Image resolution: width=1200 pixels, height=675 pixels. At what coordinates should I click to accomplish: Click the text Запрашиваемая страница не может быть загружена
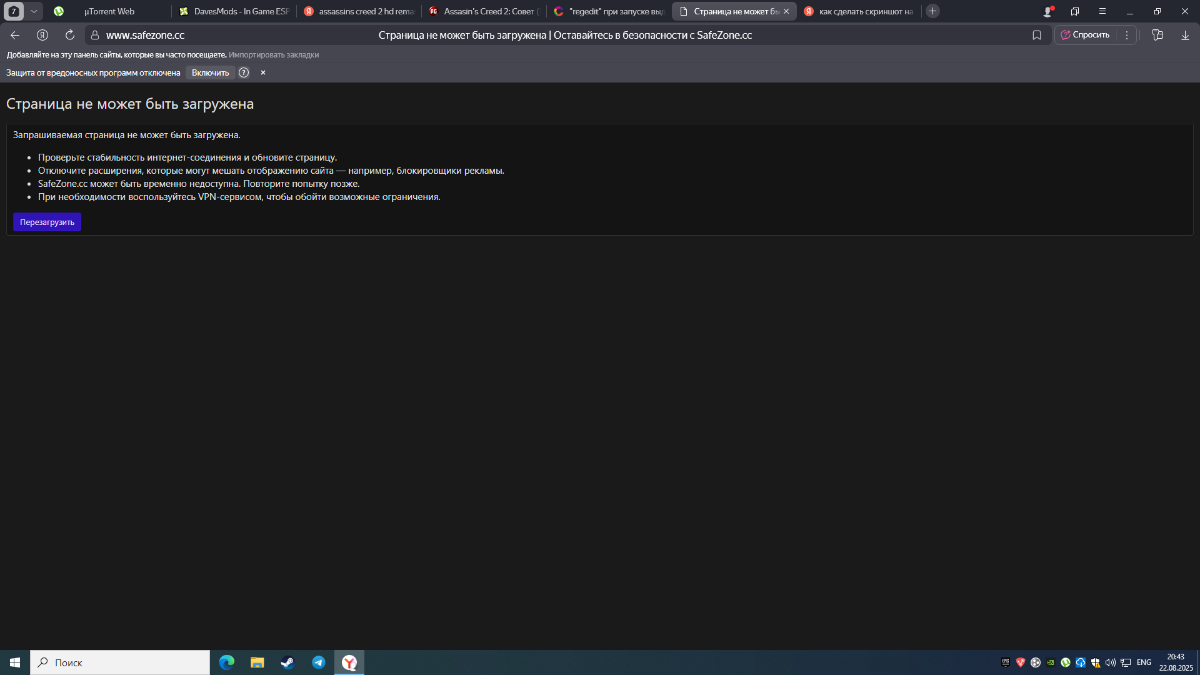tap(126, 135)
